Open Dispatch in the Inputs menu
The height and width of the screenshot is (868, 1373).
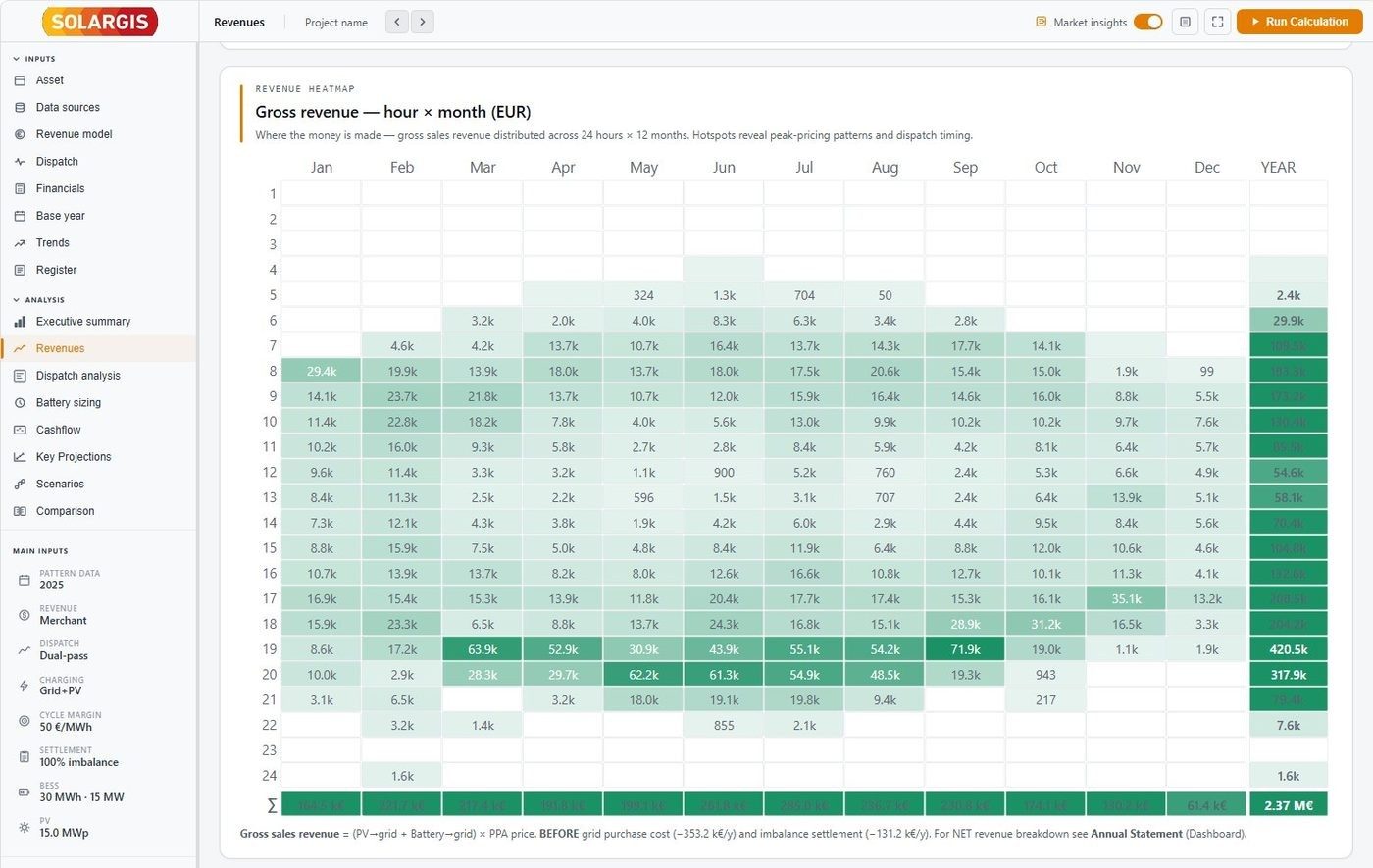[x=98, y=162]
